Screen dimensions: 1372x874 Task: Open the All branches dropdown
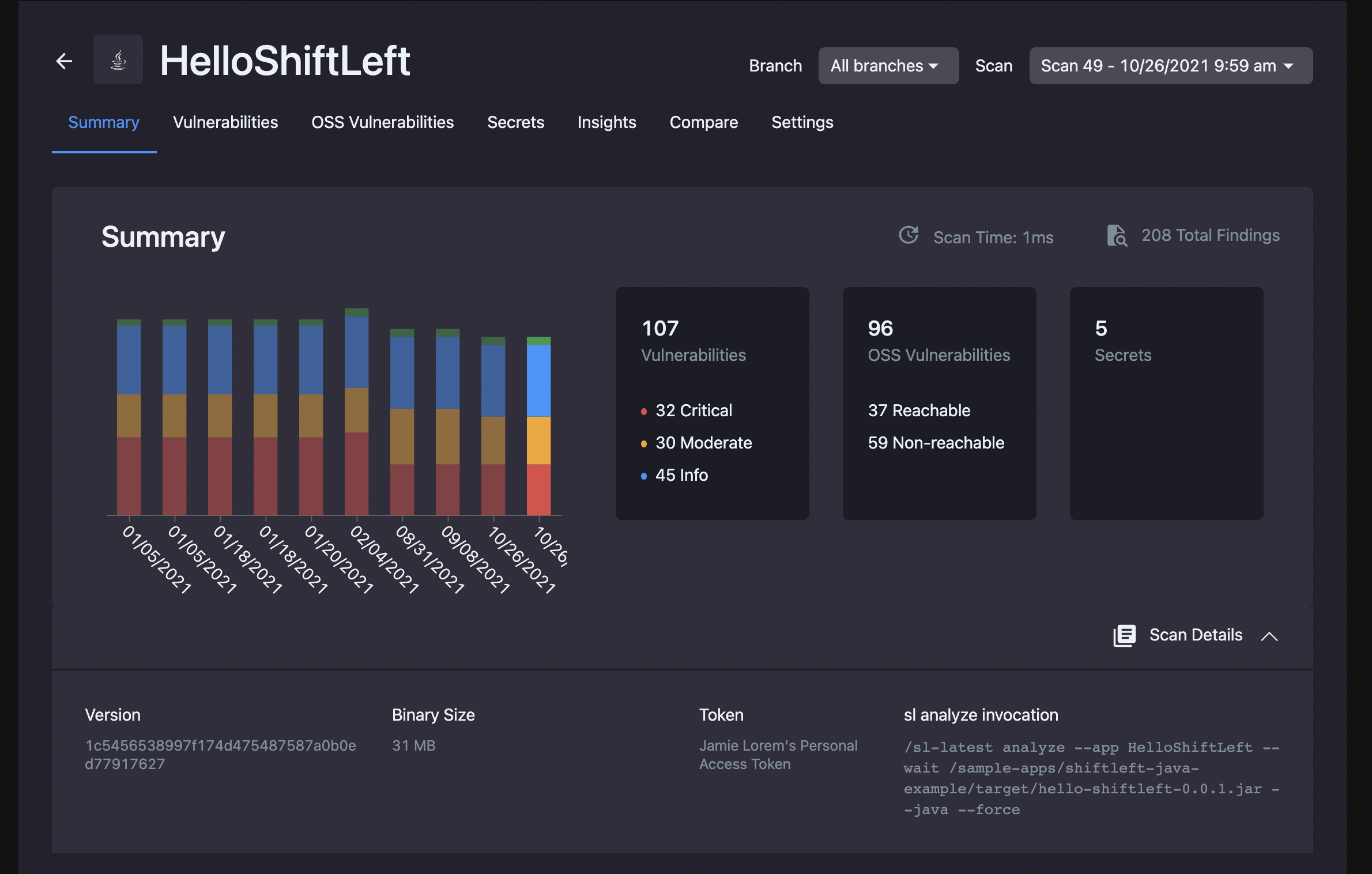coord(888,66)
